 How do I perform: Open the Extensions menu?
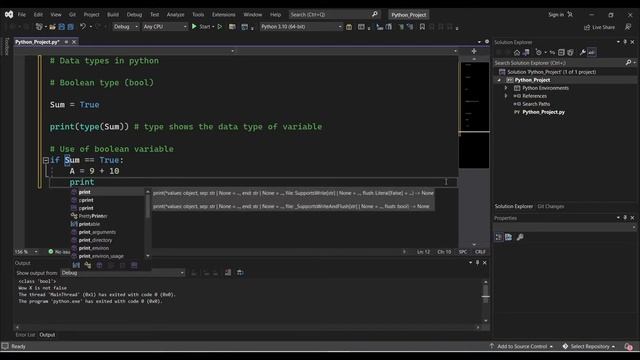(x=224, y=15)
